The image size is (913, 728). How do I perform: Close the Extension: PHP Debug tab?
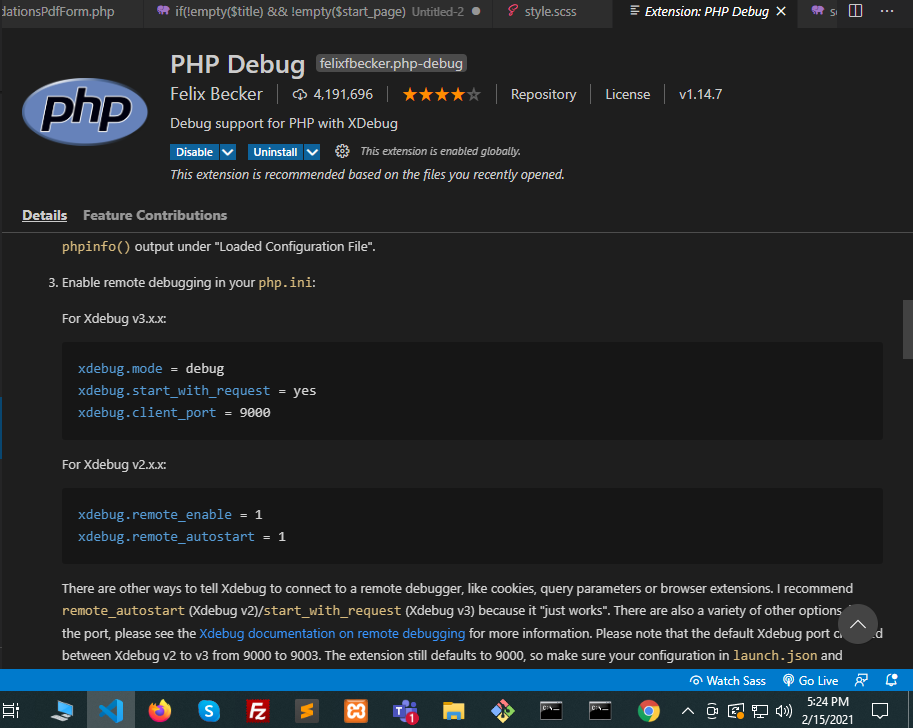pyautogui.click(x=781, y=11)
